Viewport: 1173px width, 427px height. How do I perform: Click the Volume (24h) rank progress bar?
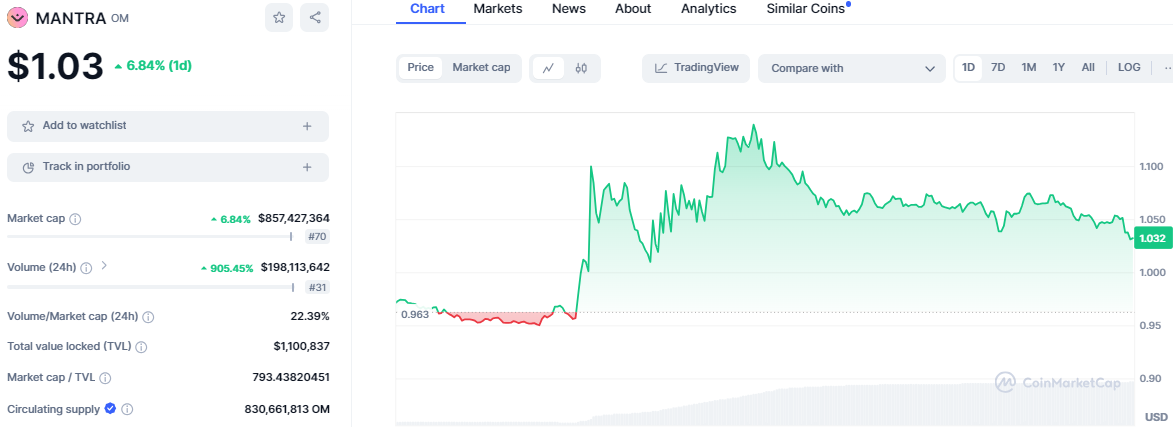pyautogui.click(x=151, y=287)
